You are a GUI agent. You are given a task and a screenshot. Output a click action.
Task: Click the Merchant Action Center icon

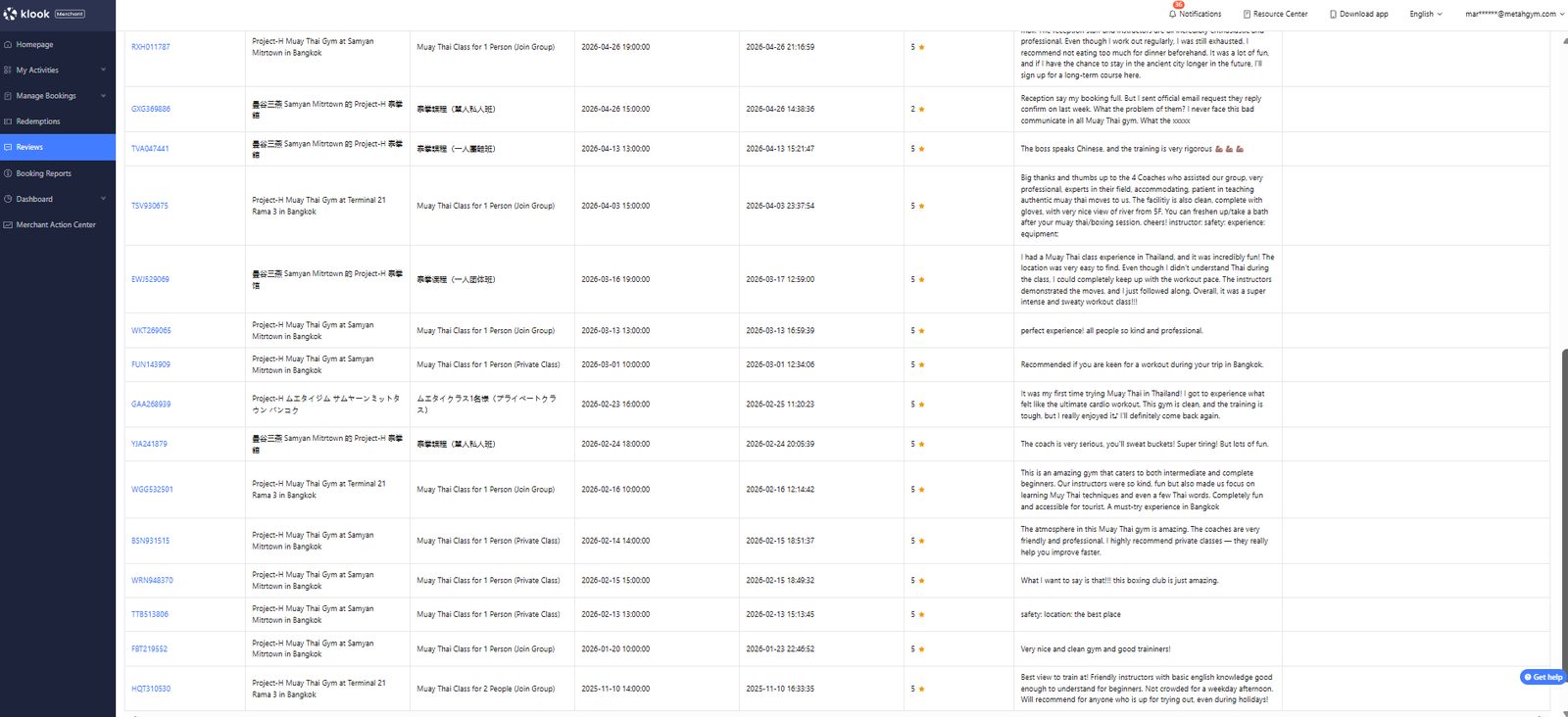(x=8, y=224)
